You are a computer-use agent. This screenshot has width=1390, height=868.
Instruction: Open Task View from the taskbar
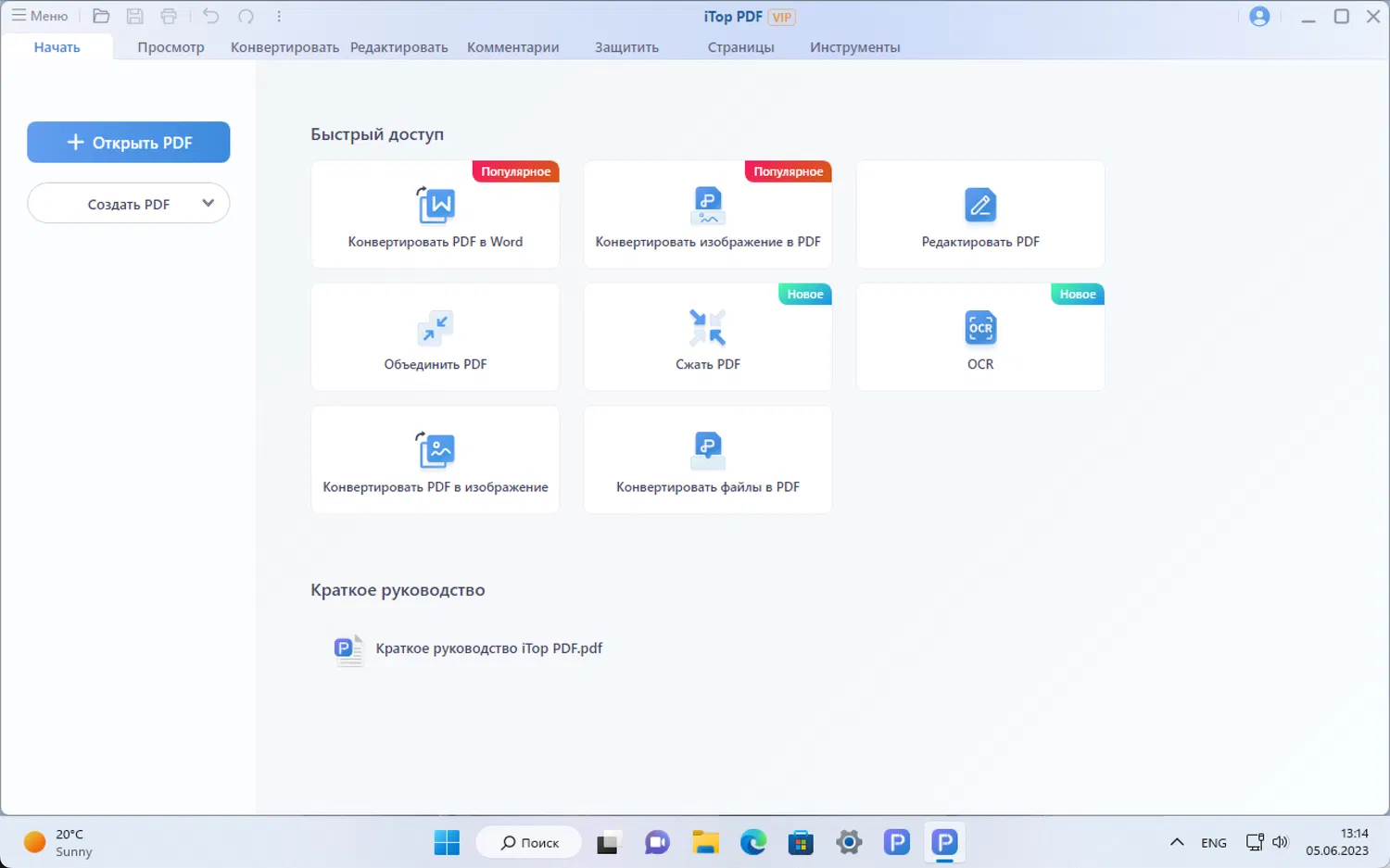click(607, 843)
